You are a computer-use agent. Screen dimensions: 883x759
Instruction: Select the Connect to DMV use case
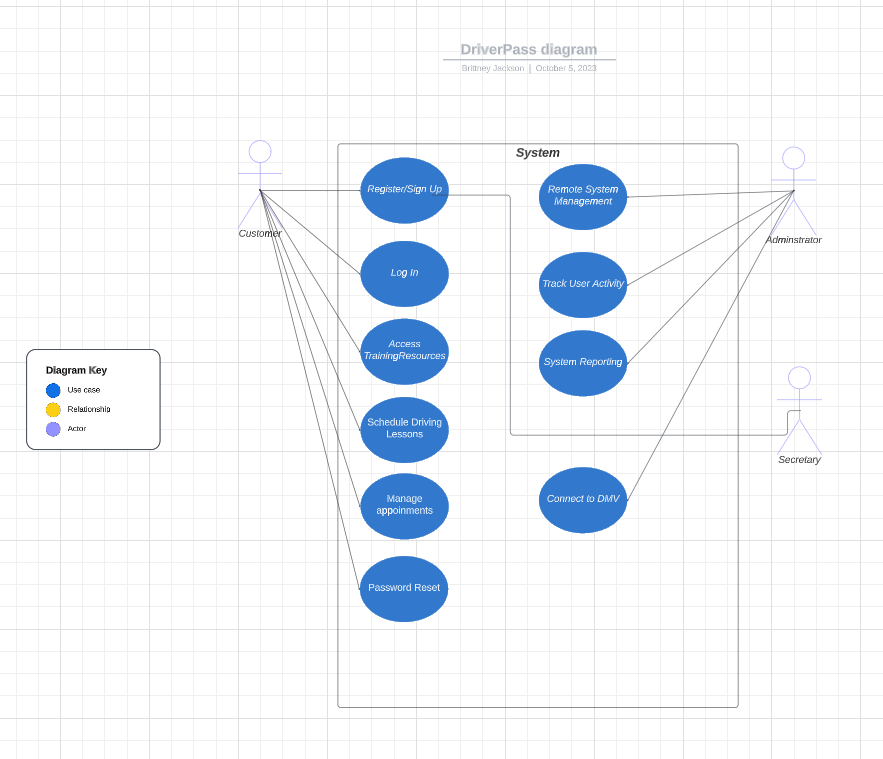tap(583, 500)
